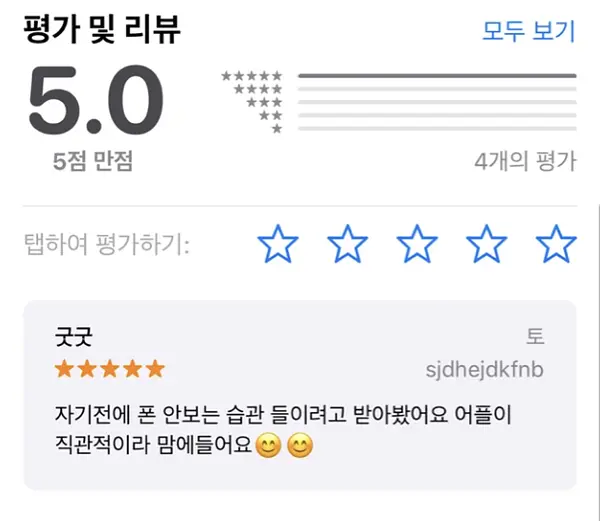
Task: Tap the fifth rating star
Action: (x=556, y=244)
